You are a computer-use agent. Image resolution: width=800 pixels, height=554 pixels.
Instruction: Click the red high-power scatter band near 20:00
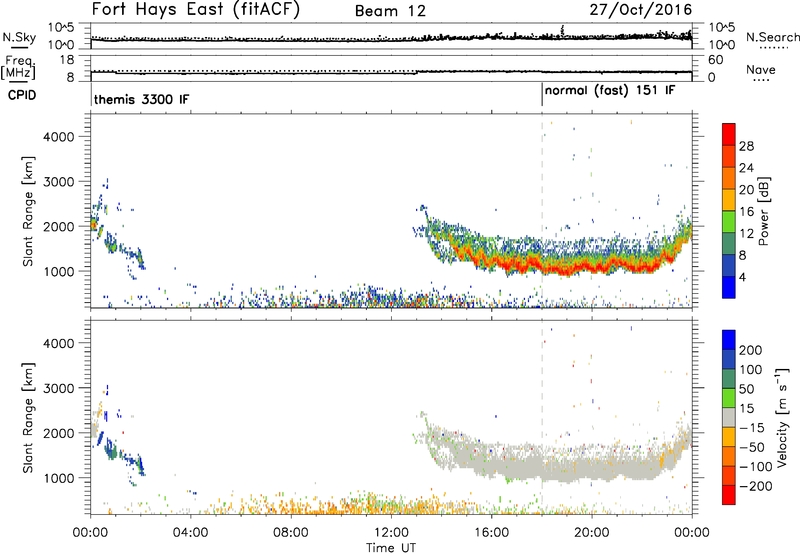click(x=592, y=266)
